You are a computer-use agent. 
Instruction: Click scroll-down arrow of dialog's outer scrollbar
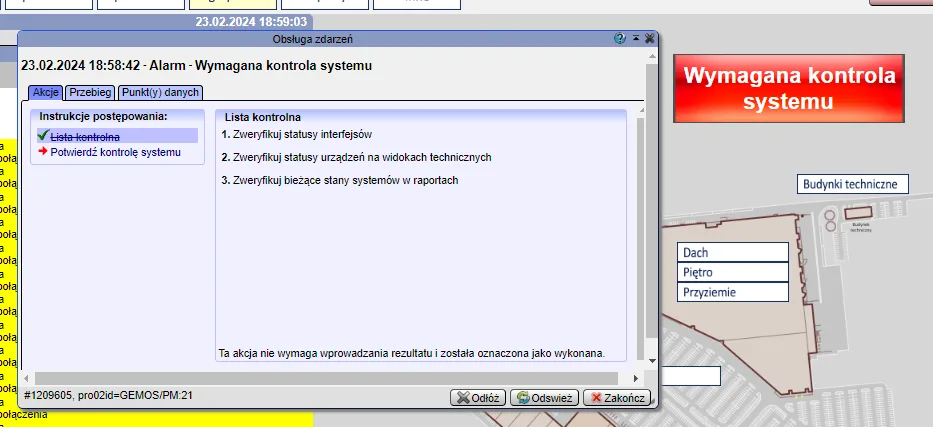tap(652, 360)
